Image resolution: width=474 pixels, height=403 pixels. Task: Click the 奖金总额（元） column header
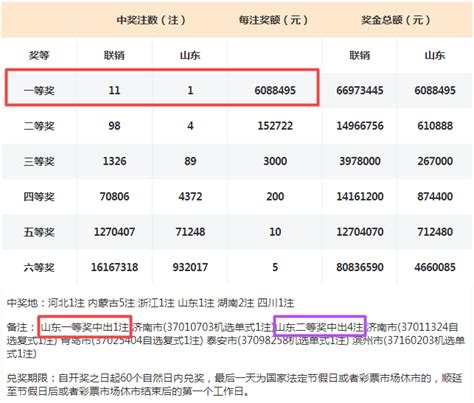tap(396, 20)
